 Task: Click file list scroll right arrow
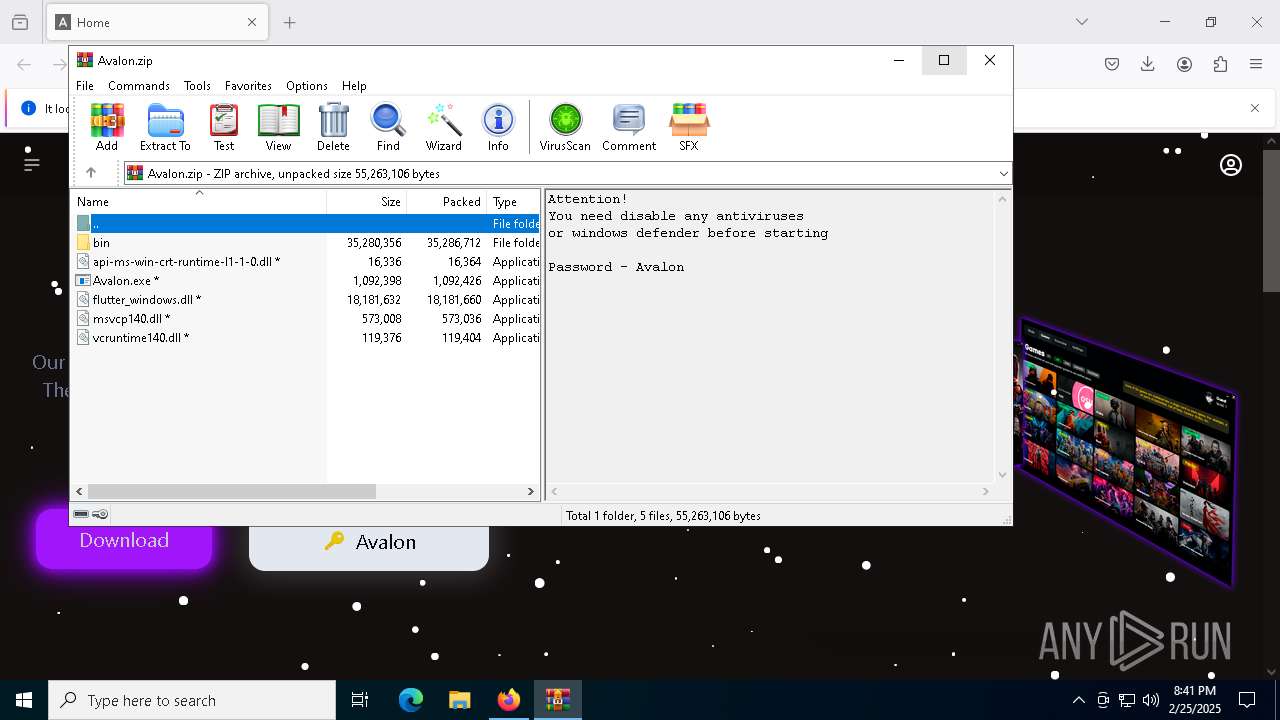pyautogui.click(x=531, y=491)
